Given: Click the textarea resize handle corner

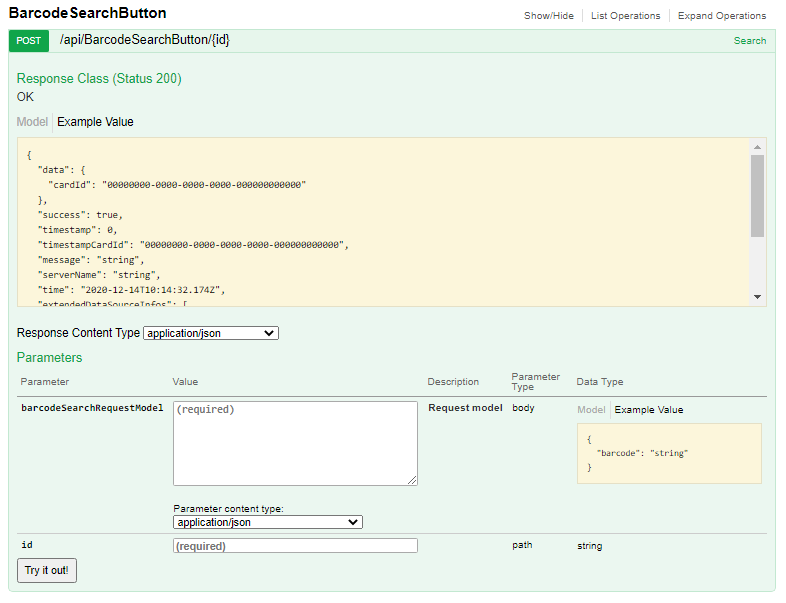Looking at the screenshot, I should pyautogui.click(x=412, y=480).
